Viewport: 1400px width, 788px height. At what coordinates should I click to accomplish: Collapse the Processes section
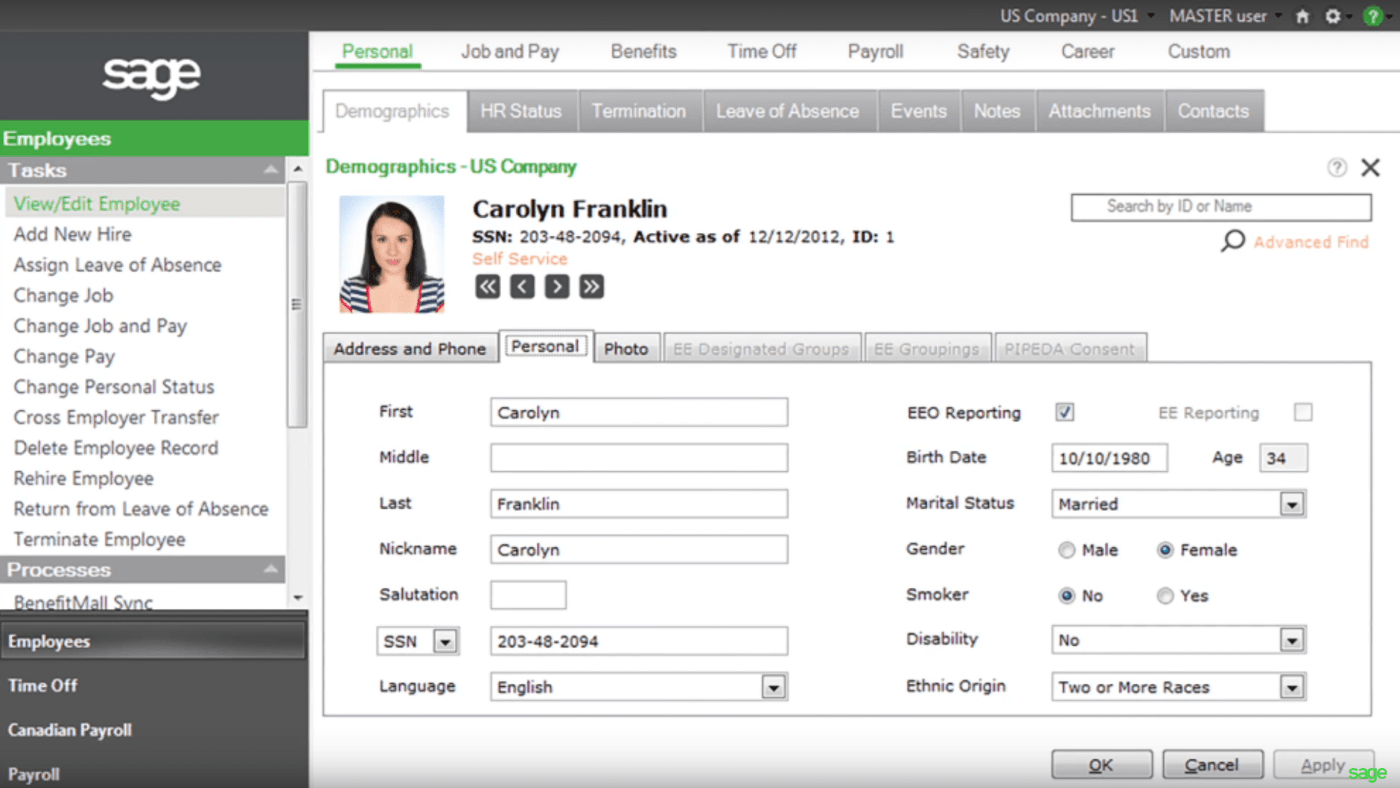click(x=271, y=569)
